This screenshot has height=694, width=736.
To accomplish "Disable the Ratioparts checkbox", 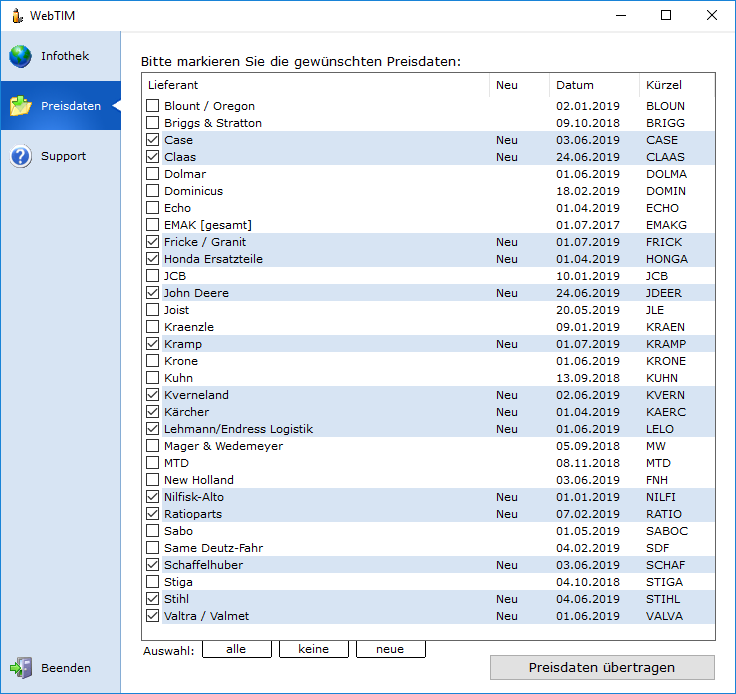I will 153,513.
